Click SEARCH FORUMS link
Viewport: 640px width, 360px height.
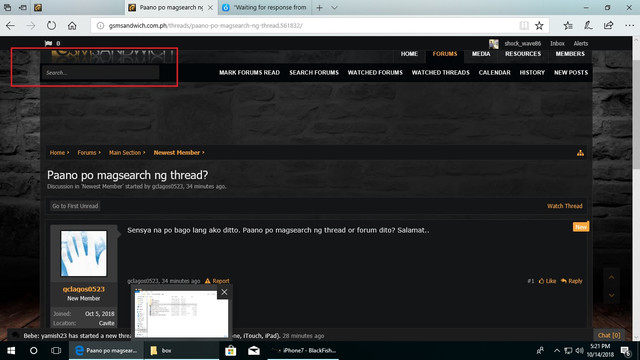(314, 73)
